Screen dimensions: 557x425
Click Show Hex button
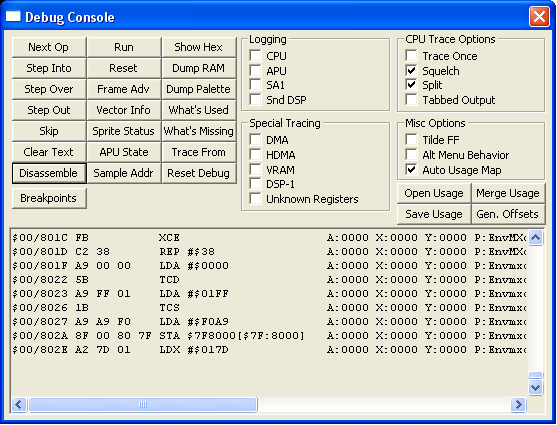coord(199,47)
